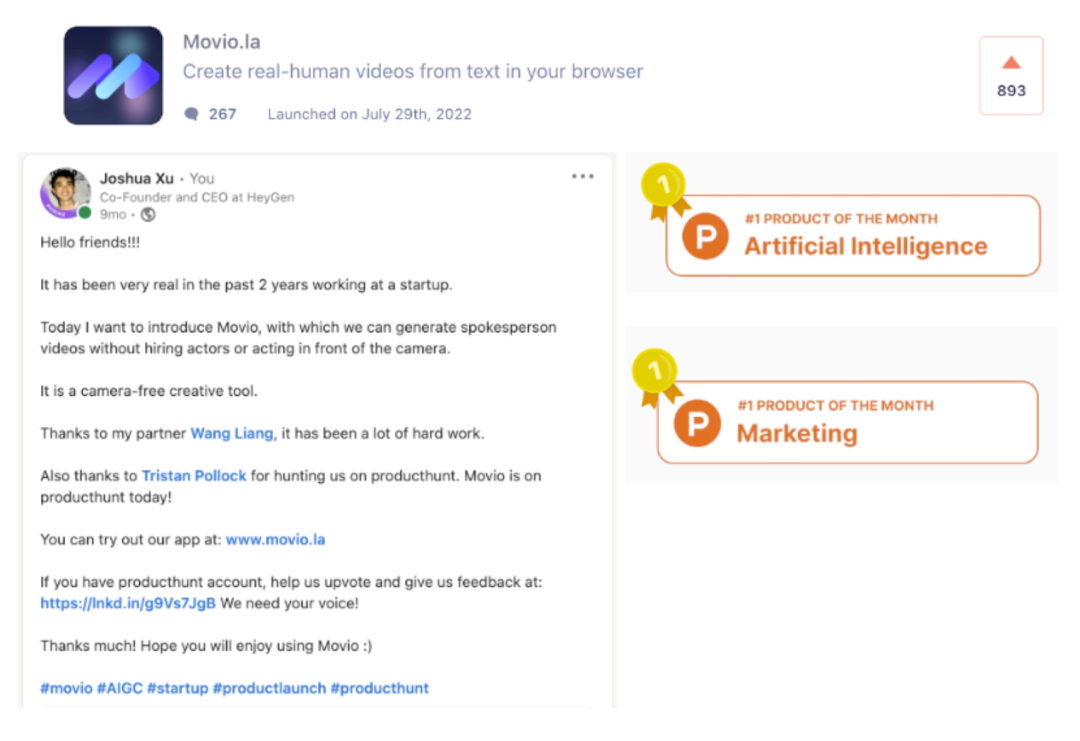
Task: Visit the www.movio.la link
Action: coord(275,539)
